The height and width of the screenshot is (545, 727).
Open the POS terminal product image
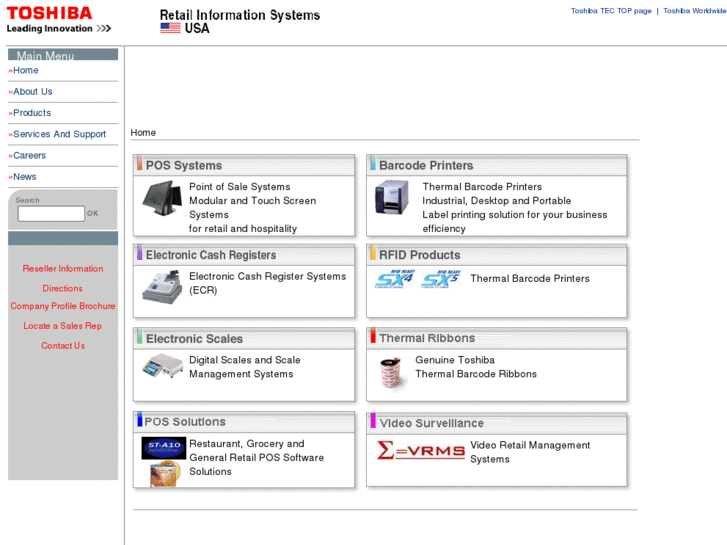click(x=162, y=198)
